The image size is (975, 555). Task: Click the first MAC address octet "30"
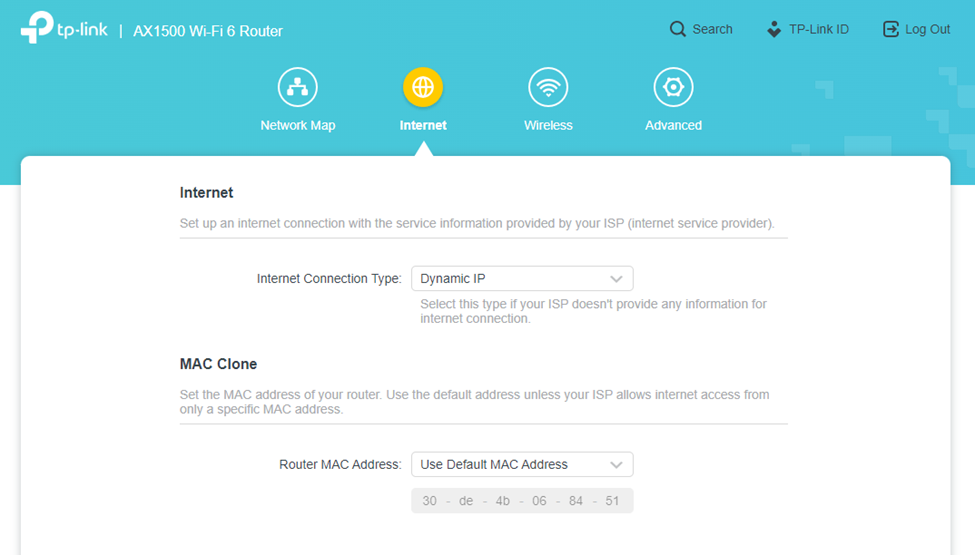(x=430, y=501)
